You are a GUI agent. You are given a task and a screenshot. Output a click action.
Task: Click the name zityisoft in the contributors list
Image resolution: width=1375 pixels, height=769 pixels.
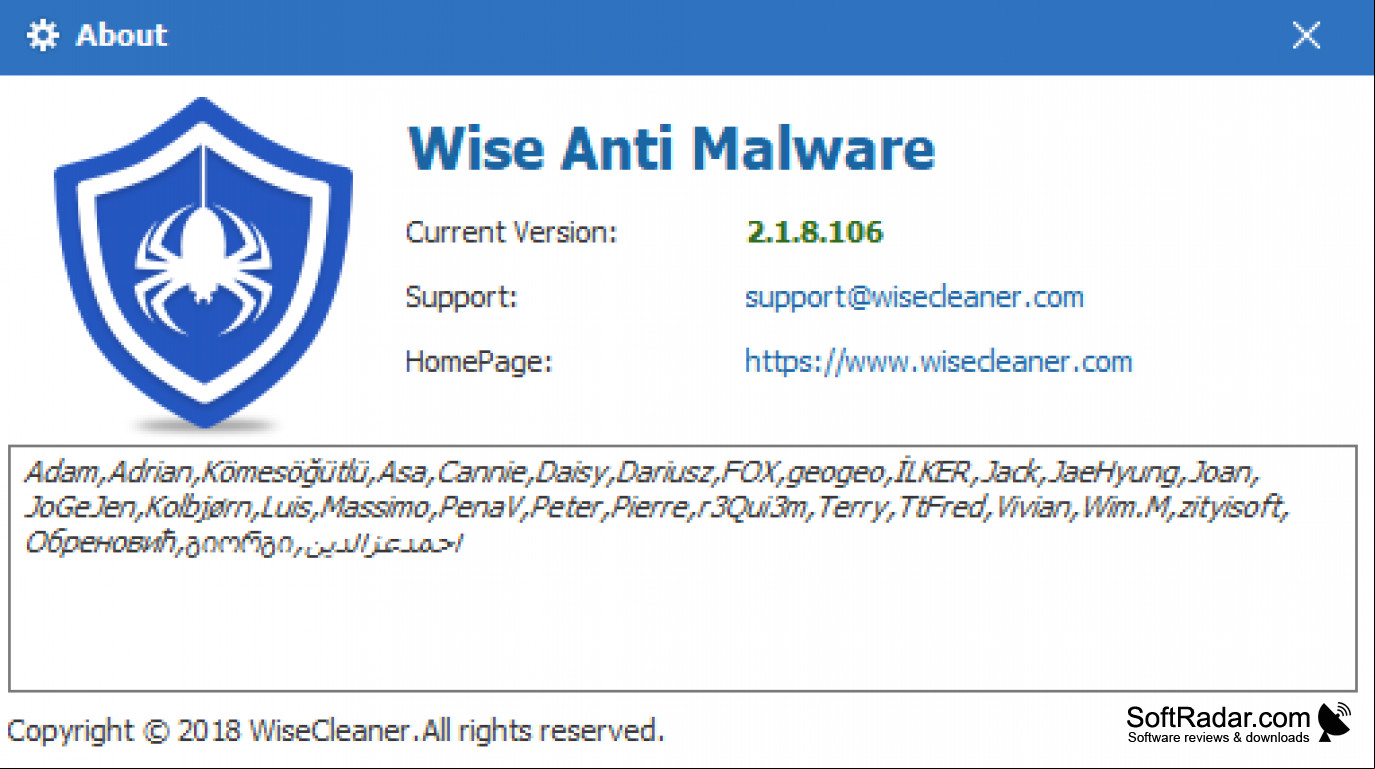click(1233, 508)
